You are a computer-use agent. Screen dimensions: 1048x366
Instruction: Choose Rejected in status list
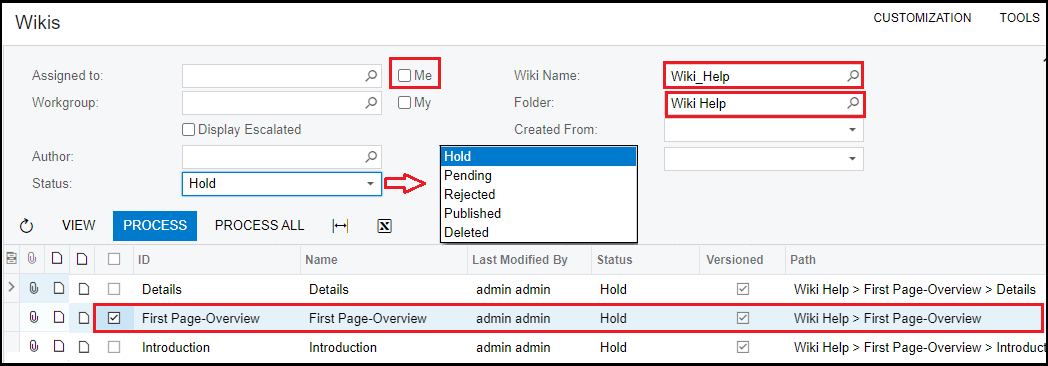click(539, 194)
